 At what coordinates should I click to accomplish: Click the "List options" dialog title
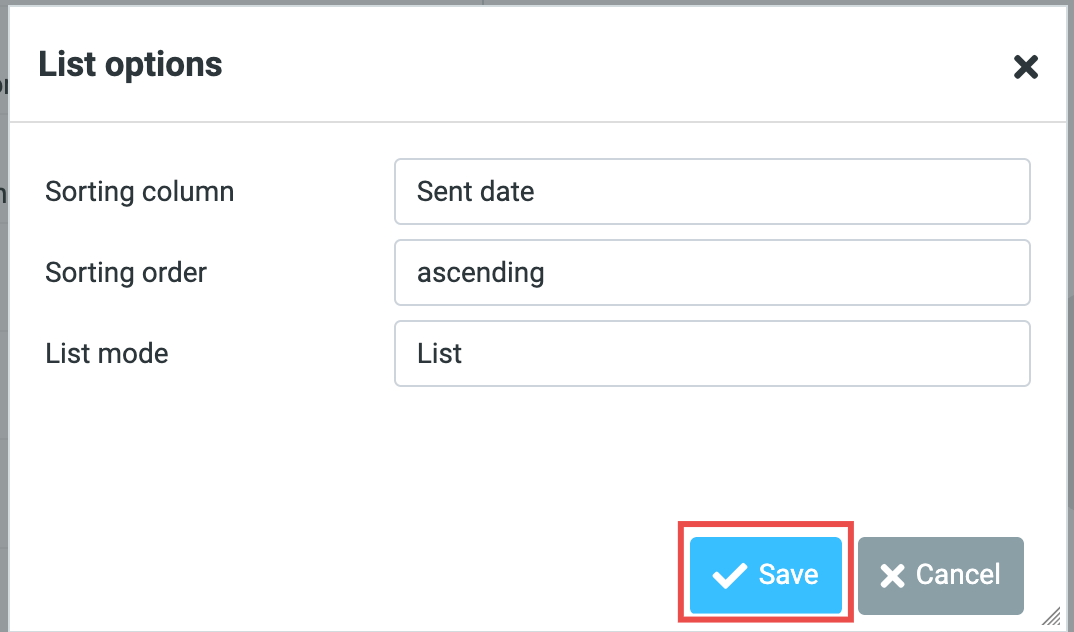tap(130, 64)
